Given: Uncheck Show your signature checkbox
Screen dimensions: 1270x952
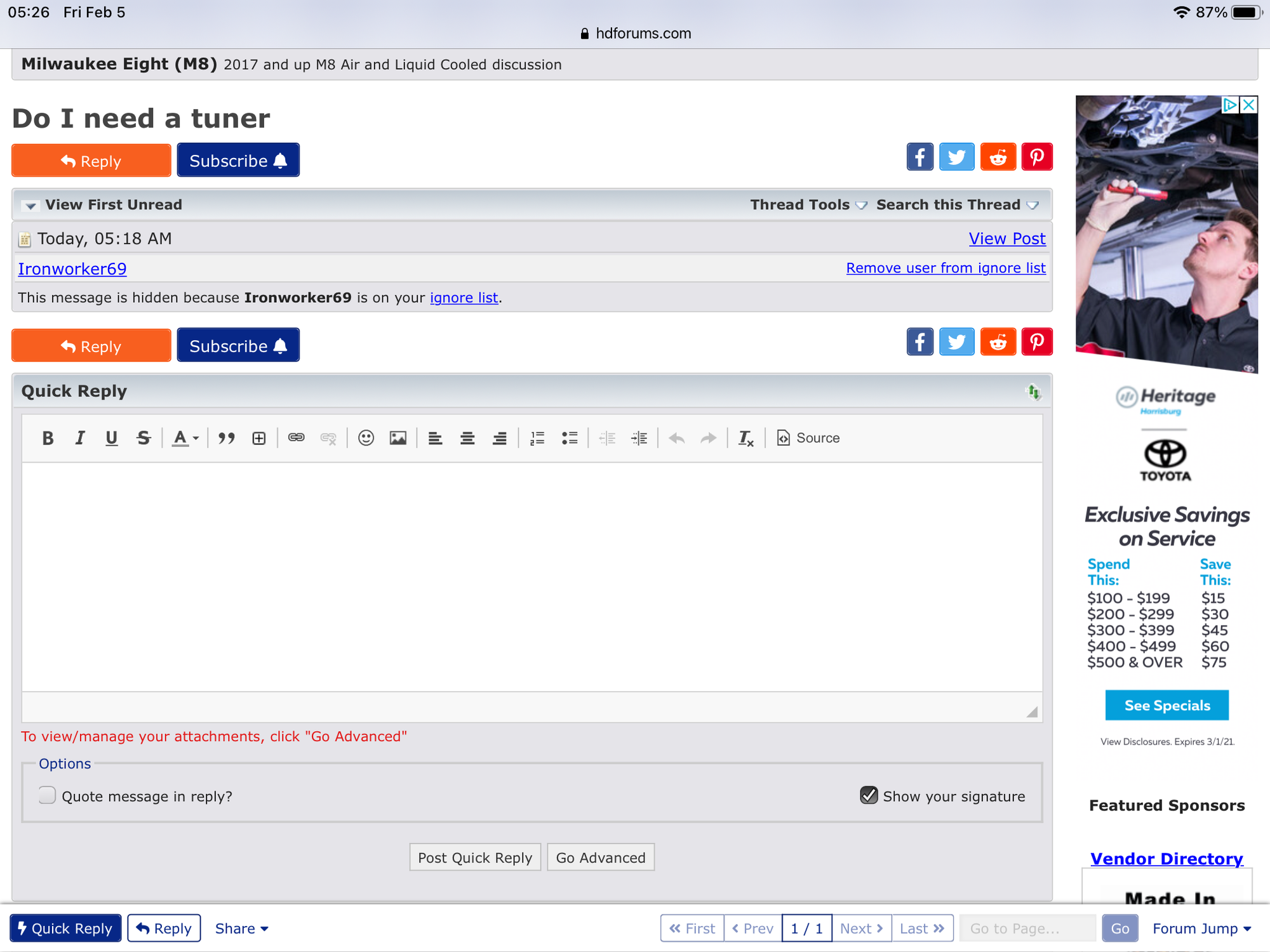Looking at the screenshot, I should click(869, 795).
